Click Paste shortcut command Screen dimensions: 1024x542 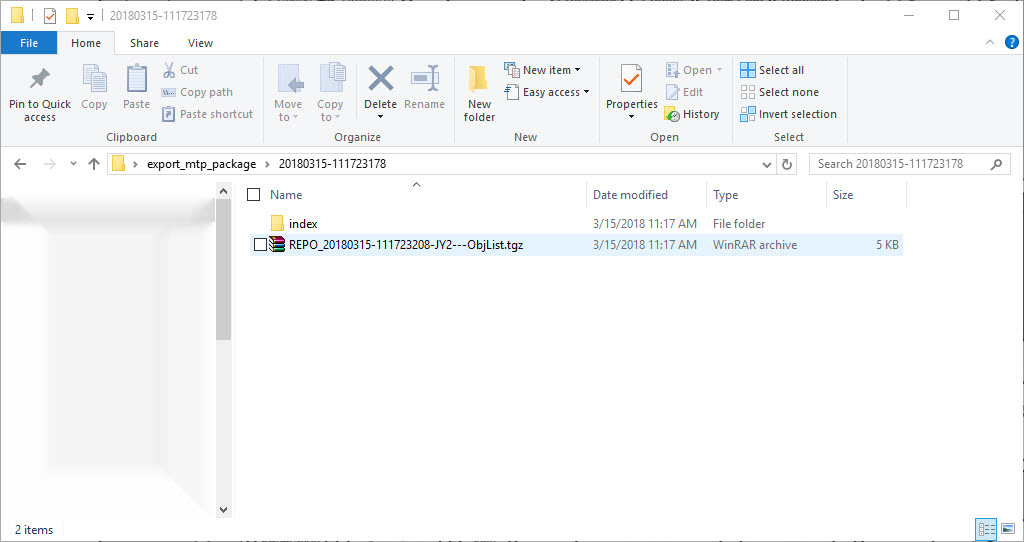click(207, 114)
